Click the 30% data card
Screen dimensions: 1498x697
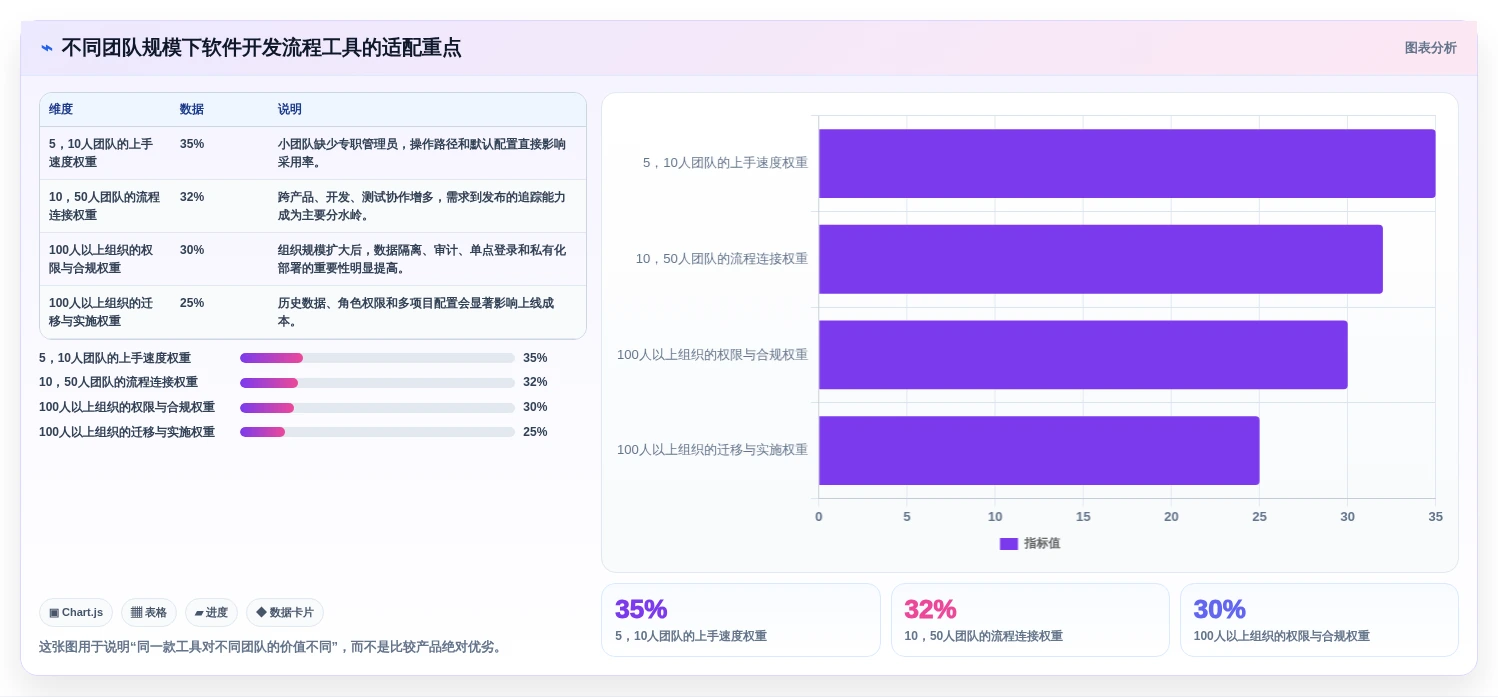(x=1319, y=620)
